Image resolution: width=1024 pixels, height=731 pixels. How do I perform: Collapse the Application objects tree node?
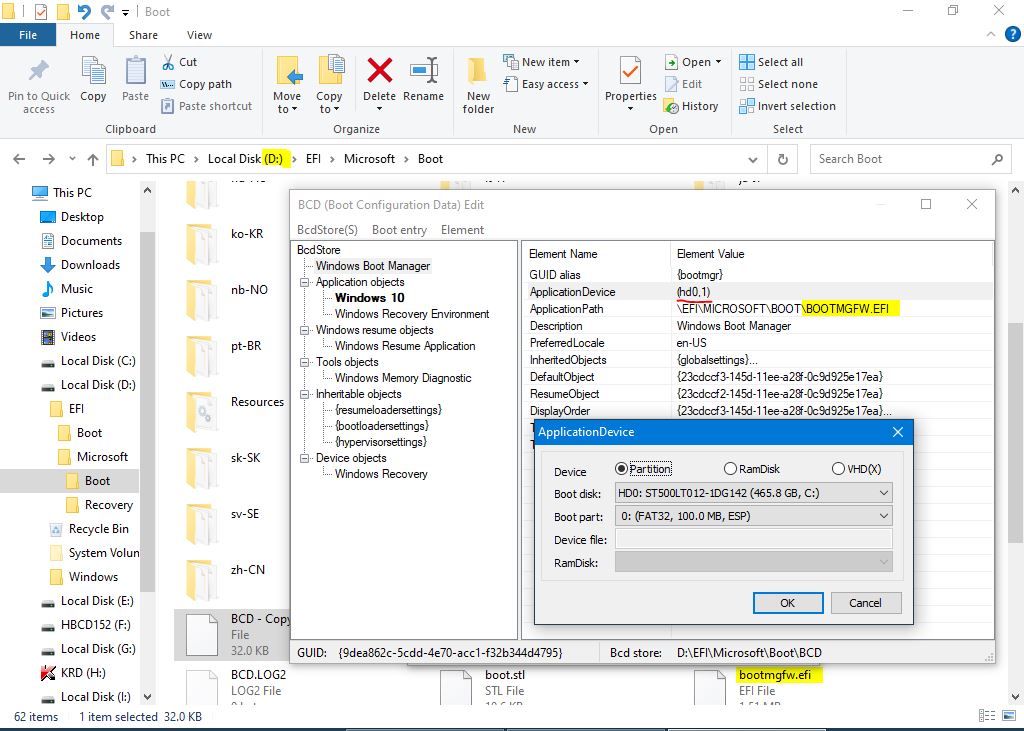(x=305, y=282)
